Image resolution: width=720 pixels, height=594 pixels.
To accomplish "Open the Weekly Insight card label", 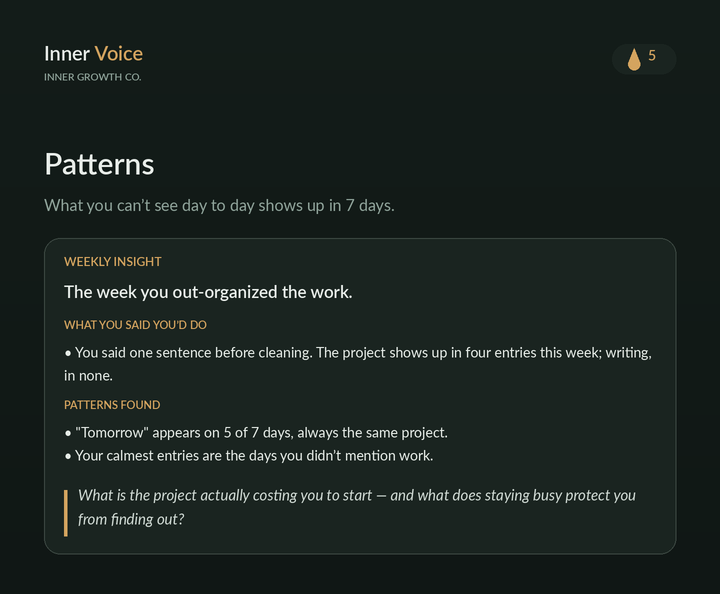I will pyautogui.click(x=113, y=262).
